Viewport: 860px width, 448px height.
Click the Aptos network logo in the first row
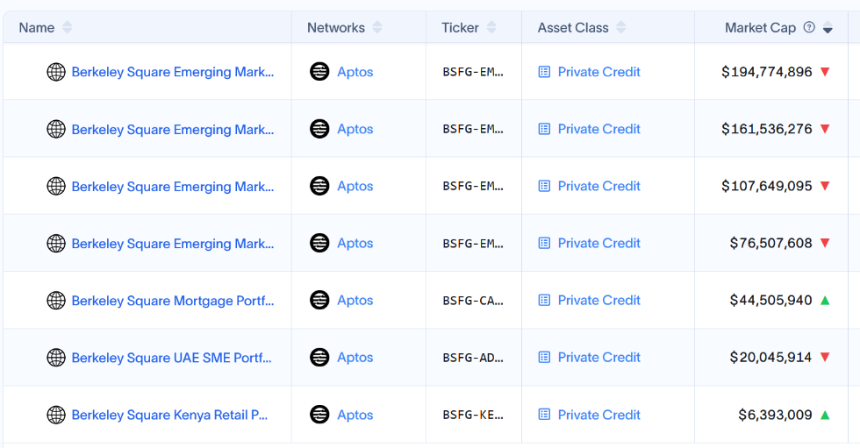319,72
